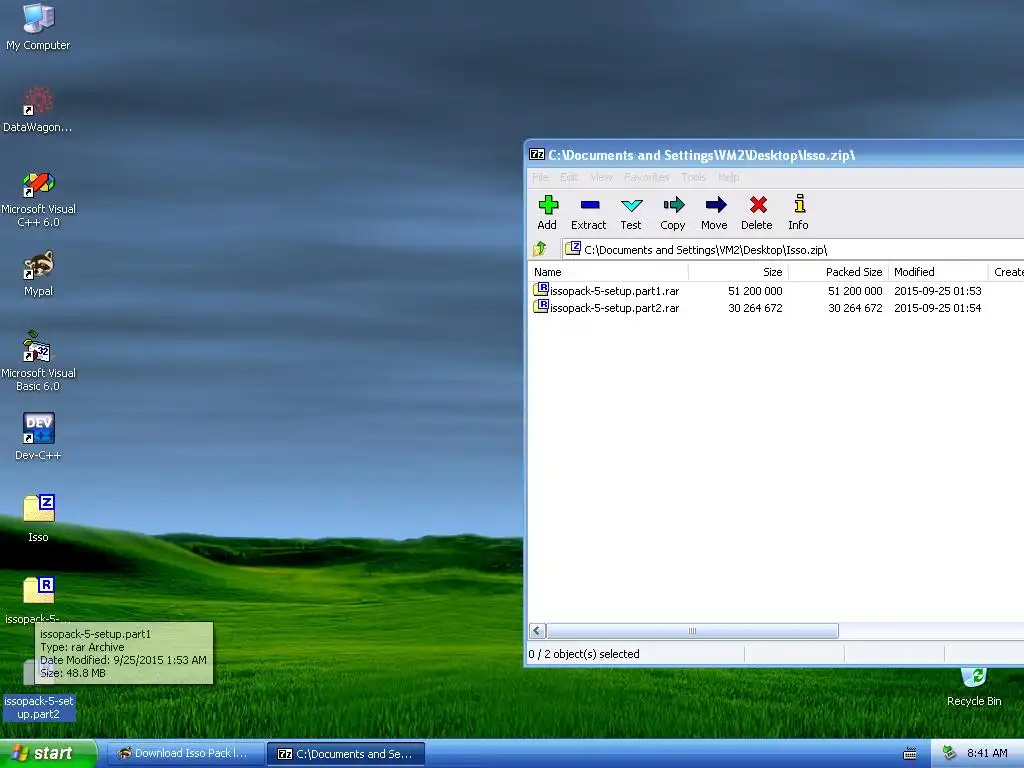Viewport: 1024px width, 768px height.
Task: Select the Isso zip archive on desktop
Action: (x=39, y=518)
